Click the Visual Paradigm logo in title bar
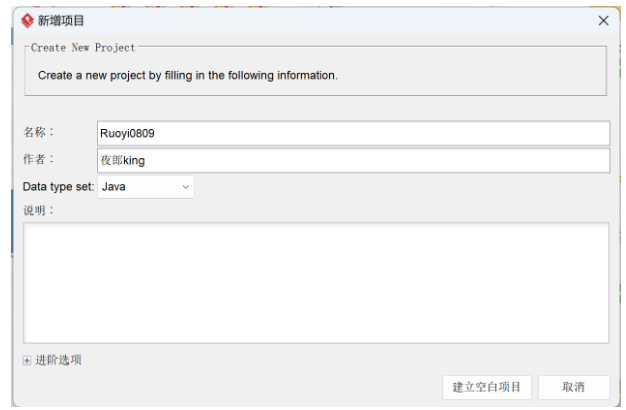Screen dimensions: 626x410 tap(27, 20)
